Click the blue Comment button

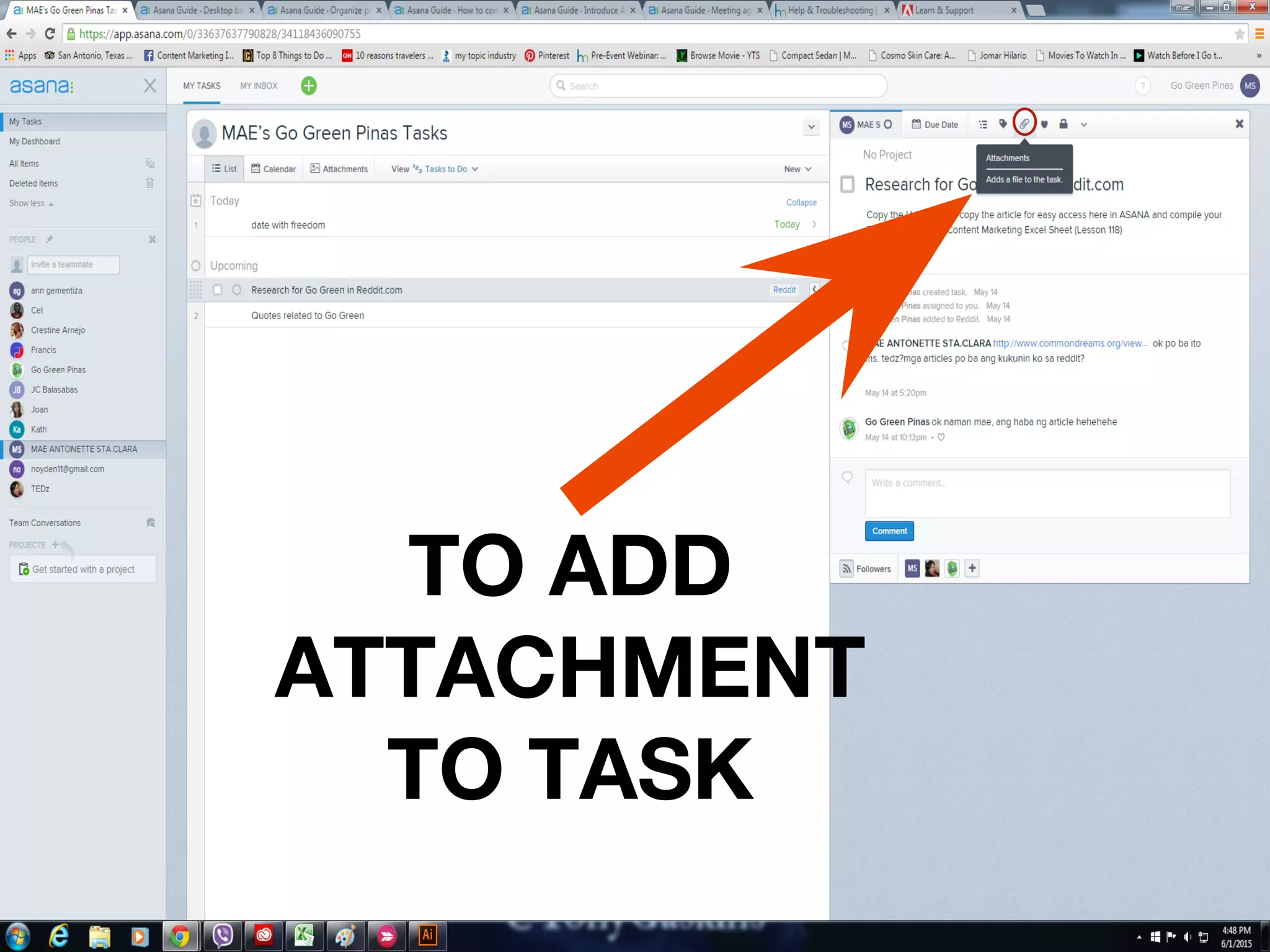tap(889, 531)
